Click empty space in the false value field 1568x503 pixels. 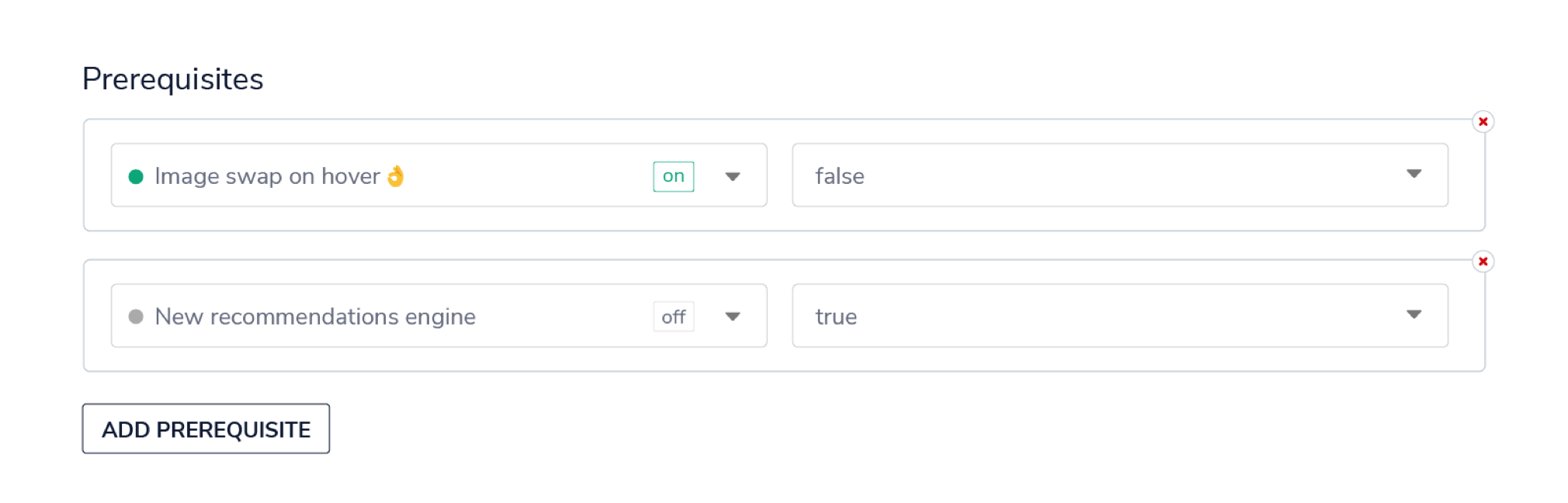1126,175
